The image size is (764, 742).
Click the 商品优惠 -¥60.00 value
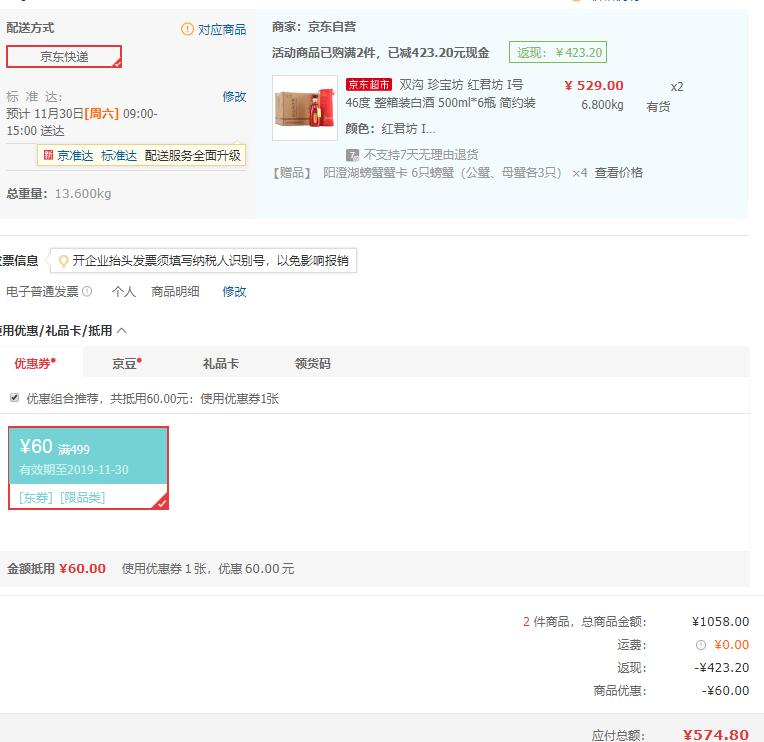pos(726,690)
